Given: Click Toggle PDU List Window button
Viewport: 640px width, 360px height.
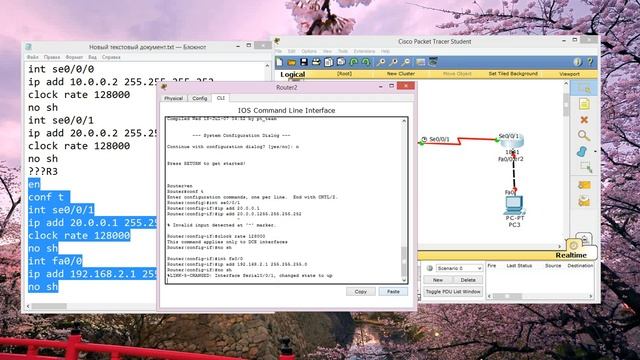Looking at the screenshot, I should coord(453,292).
